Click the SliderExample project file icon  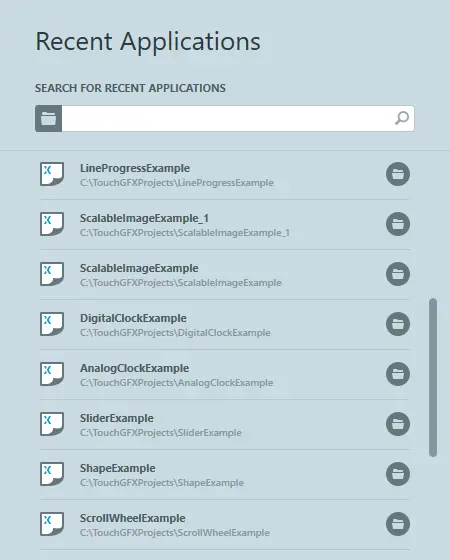(x=52, y=424)
